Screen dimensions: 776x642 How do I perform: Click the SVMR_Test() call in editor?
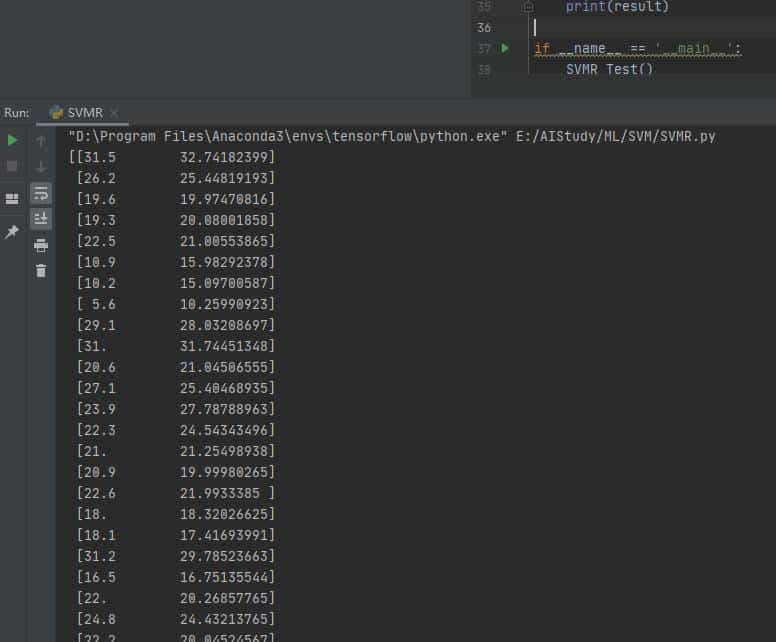[609, 69]
